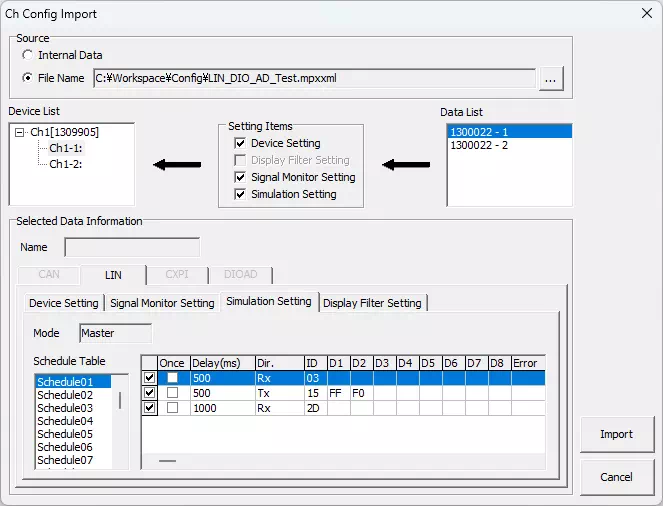Switch to the DIOAD tab

[x=240, y=274]
